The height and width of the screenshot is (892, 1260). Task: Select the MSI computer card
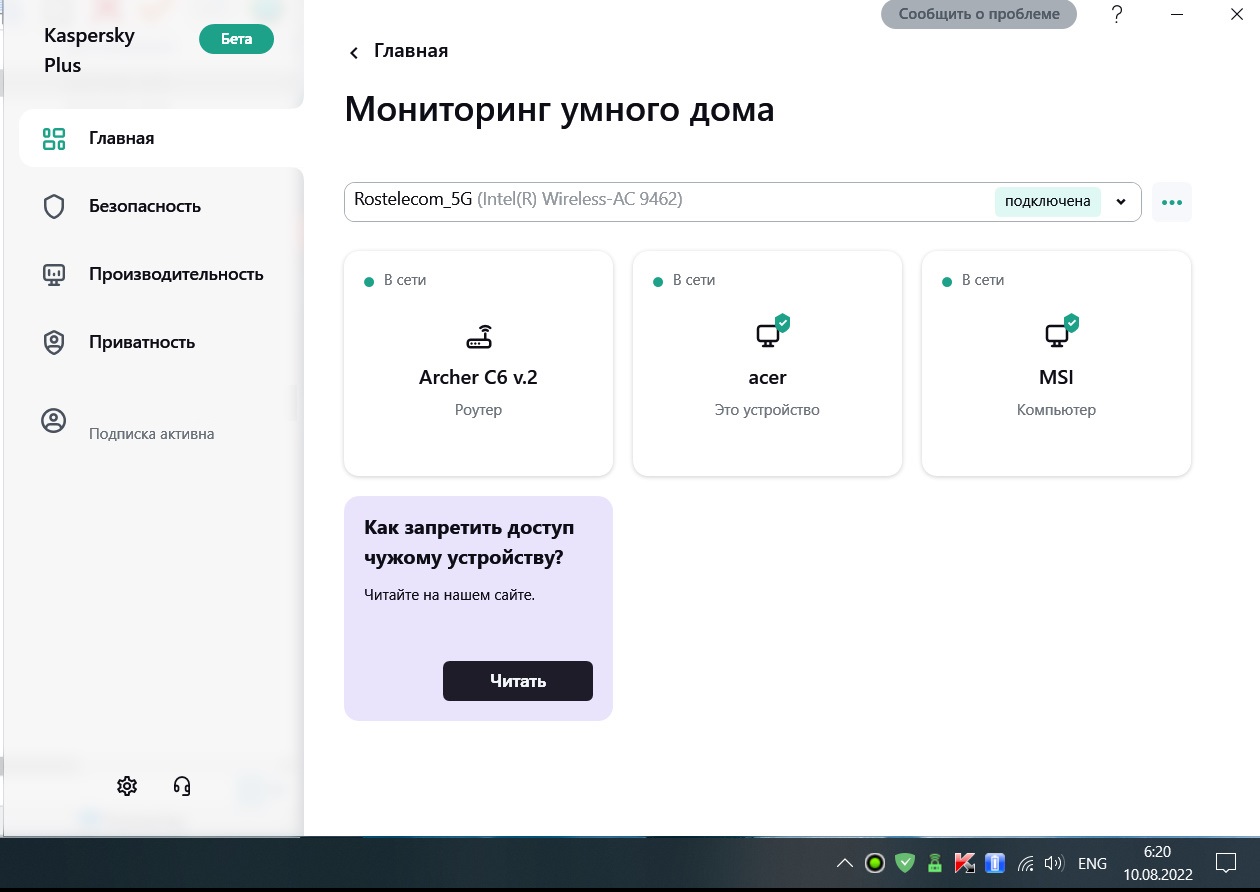(x=1056, y=363)
